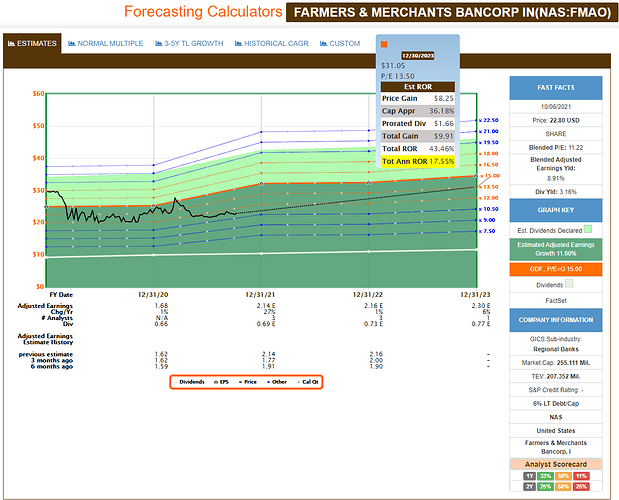Click the Est. Dividends Declared color swatch

click(588, 229)
